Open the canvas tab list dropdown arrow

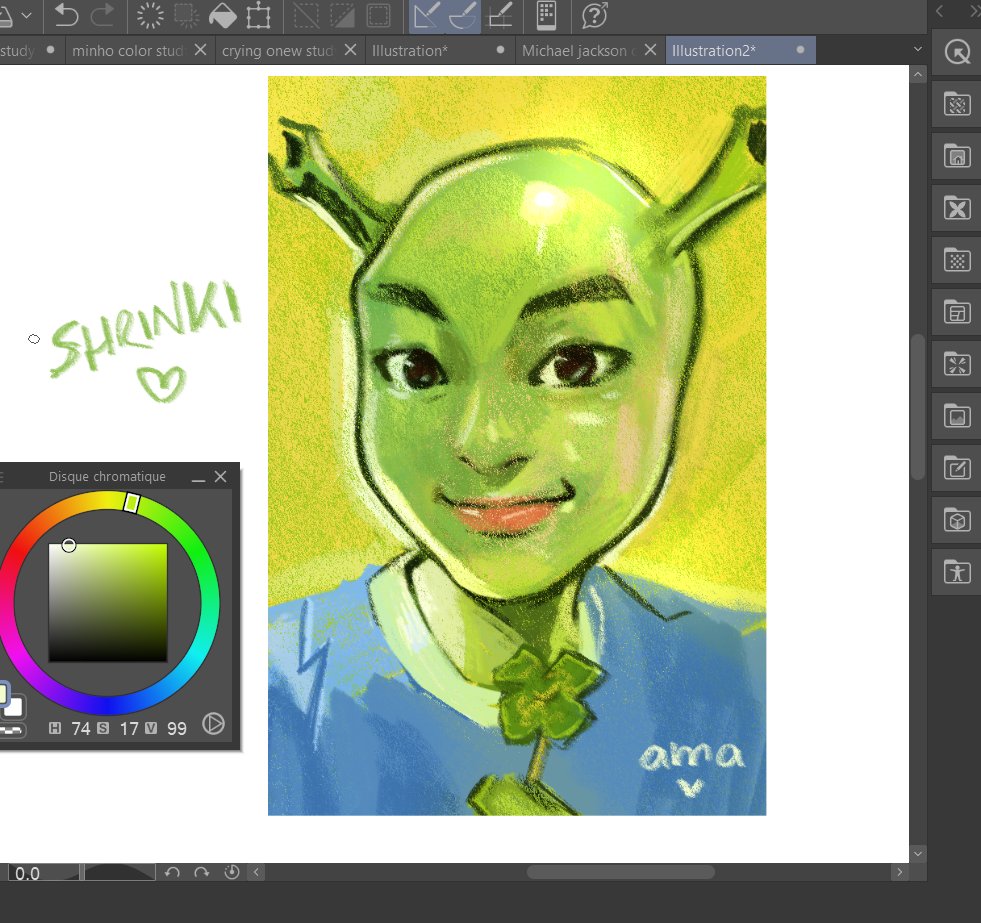[918, 49]
